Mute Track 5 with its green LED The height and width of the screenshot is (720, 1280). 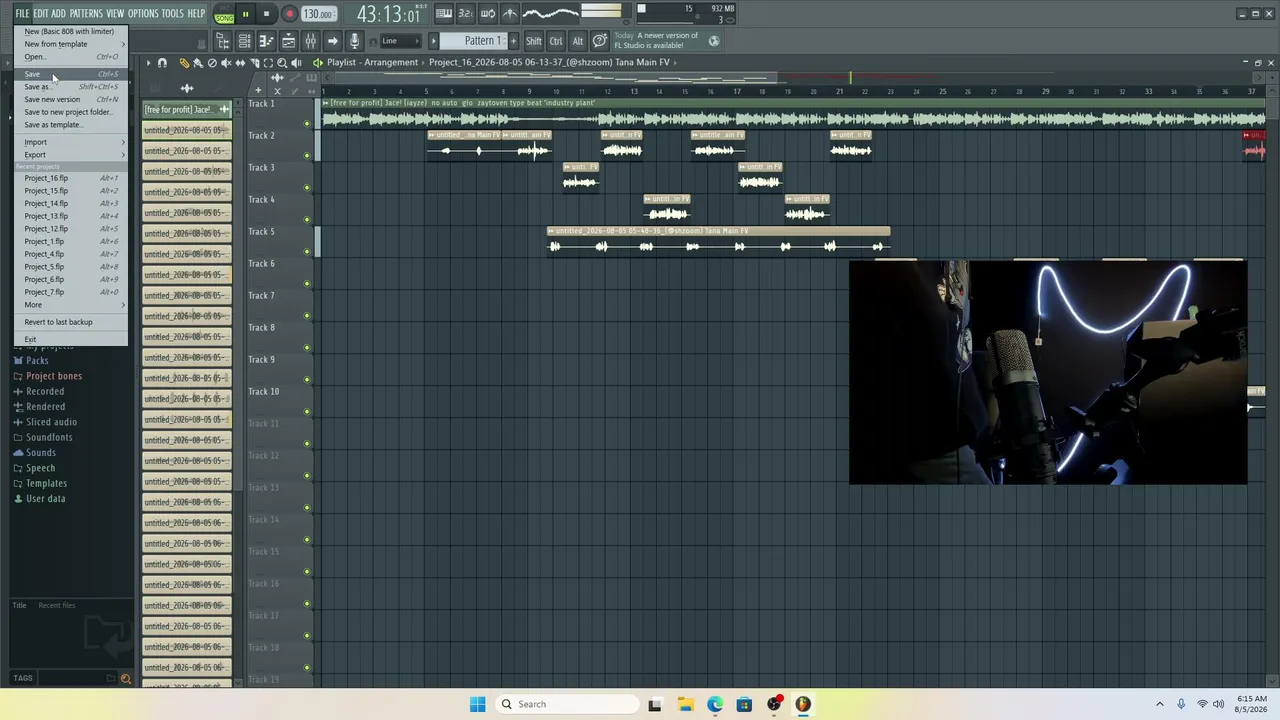click(x=307, y=252)
